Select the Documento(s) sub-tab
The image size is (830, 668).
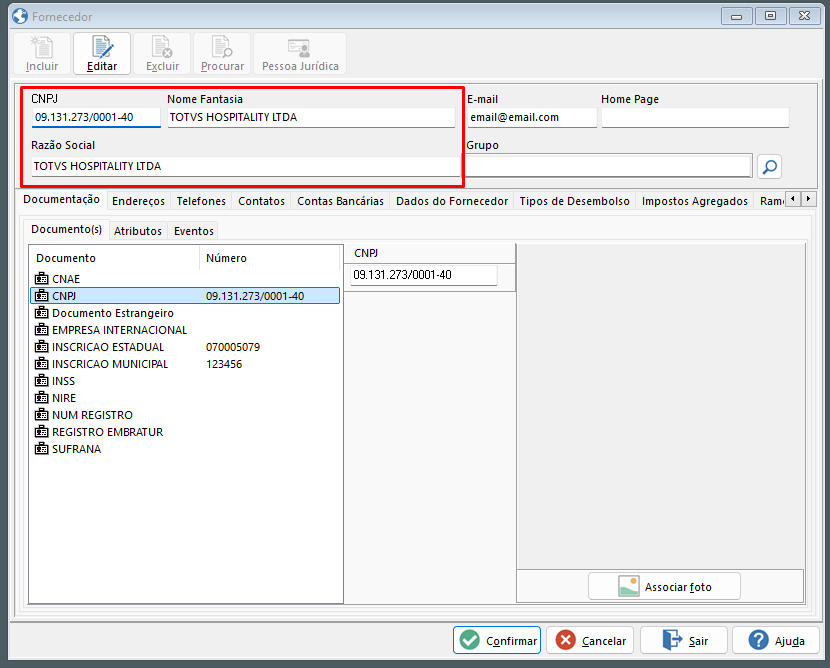click(67, 230)
